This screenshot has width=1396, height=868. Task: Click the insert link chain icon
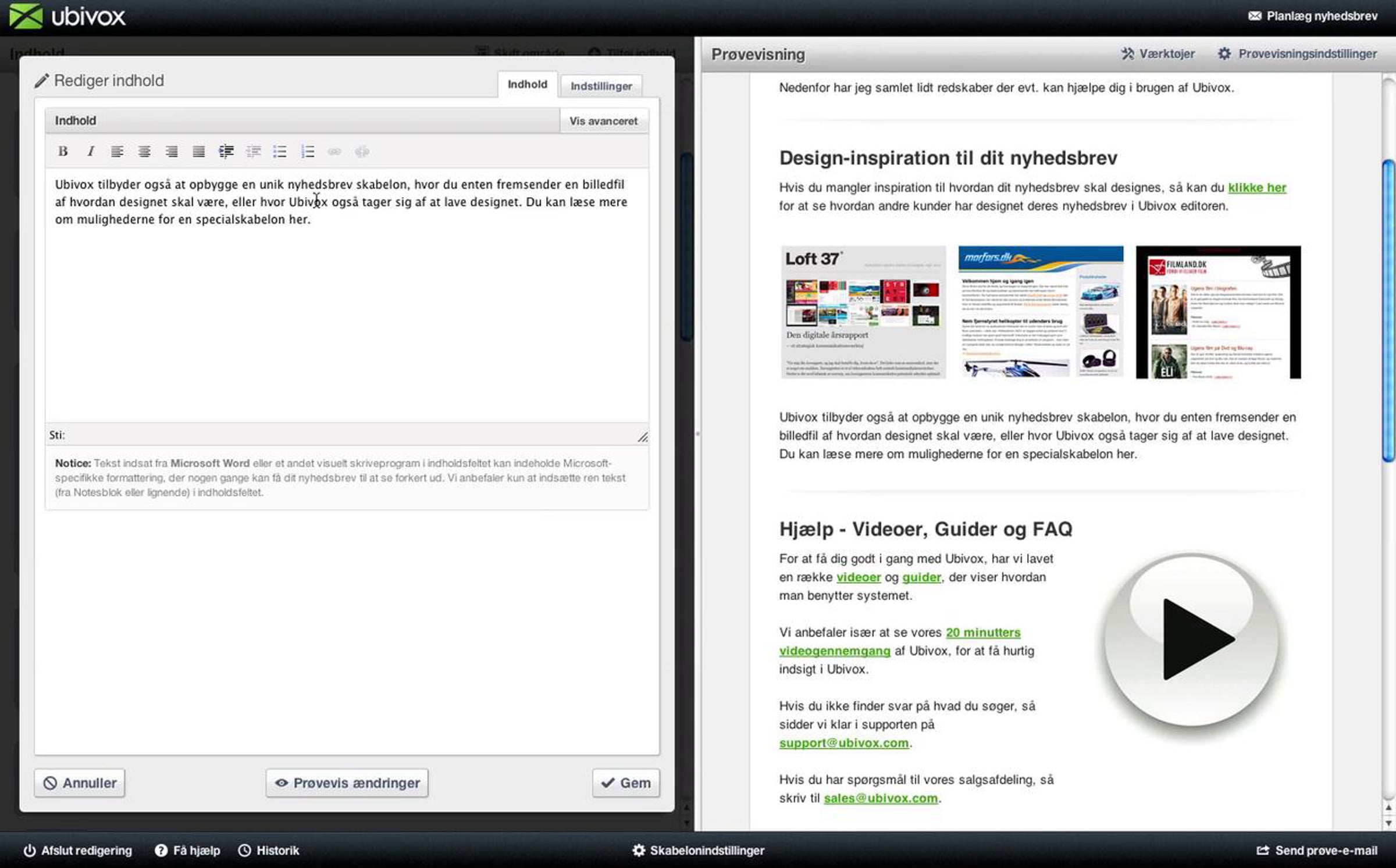(334, 152)
